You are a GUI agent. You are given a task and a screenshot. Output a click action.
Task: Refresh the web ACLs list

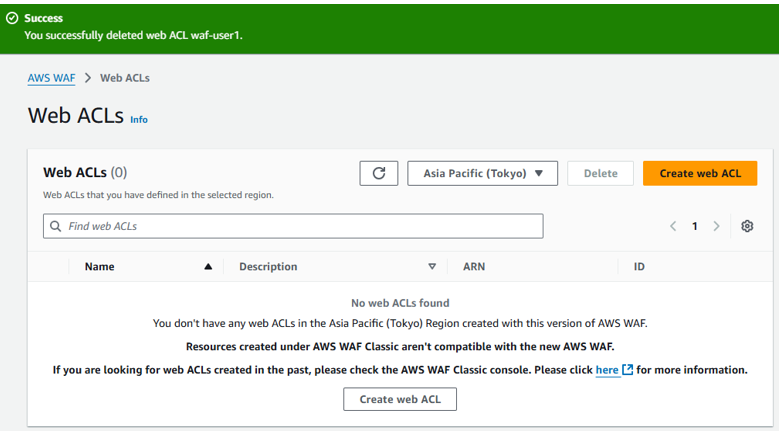[x=379, y=173]
